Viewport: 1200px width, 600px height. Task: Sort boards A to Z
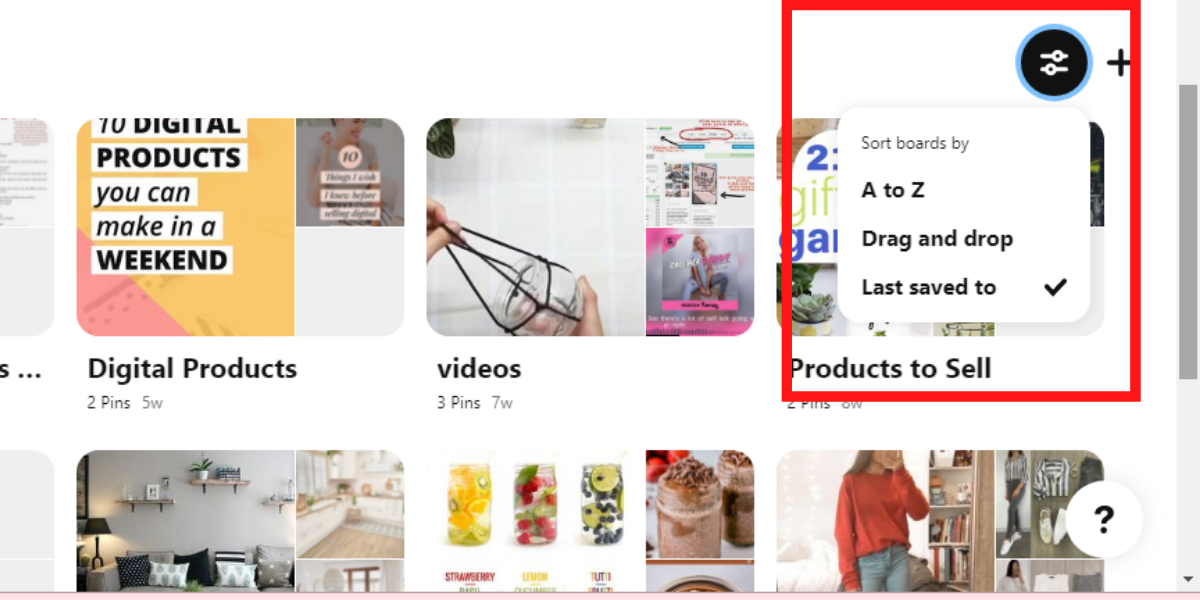click(x=893, y=189)
